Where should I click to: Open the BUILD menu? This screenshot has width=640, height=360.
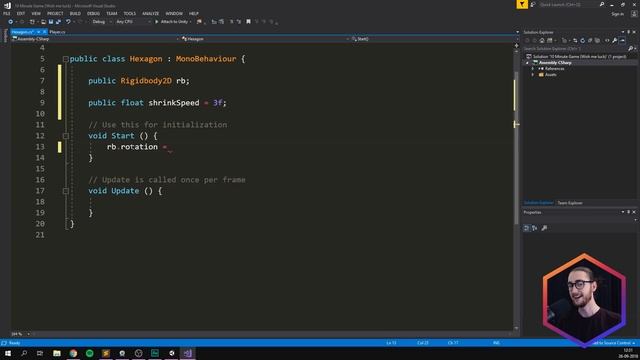[x=75, y=13]
